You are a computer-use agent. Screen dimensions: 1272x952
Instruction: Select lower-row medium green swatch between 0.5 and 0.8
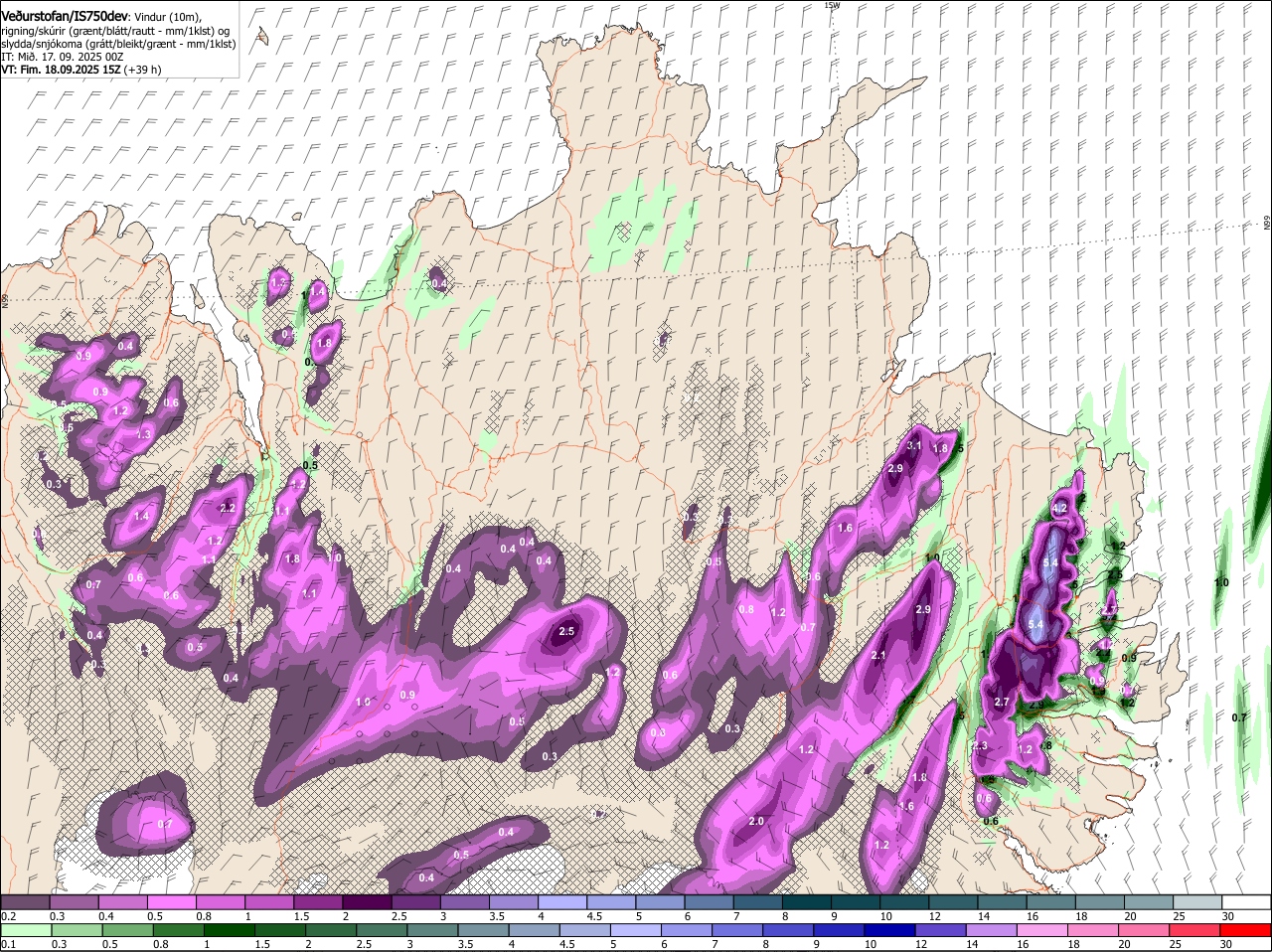pyautogui.click(x=128, y=930)
